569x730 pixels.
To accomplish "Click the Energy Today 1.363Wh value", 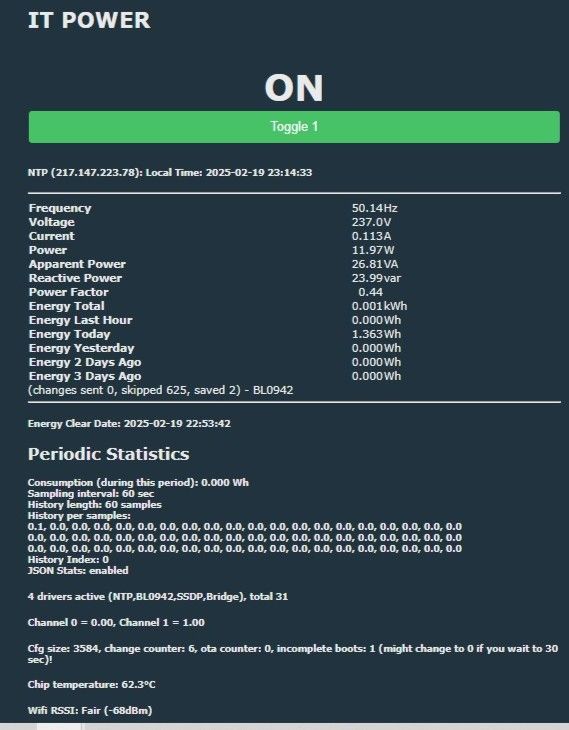I will 376,334.
